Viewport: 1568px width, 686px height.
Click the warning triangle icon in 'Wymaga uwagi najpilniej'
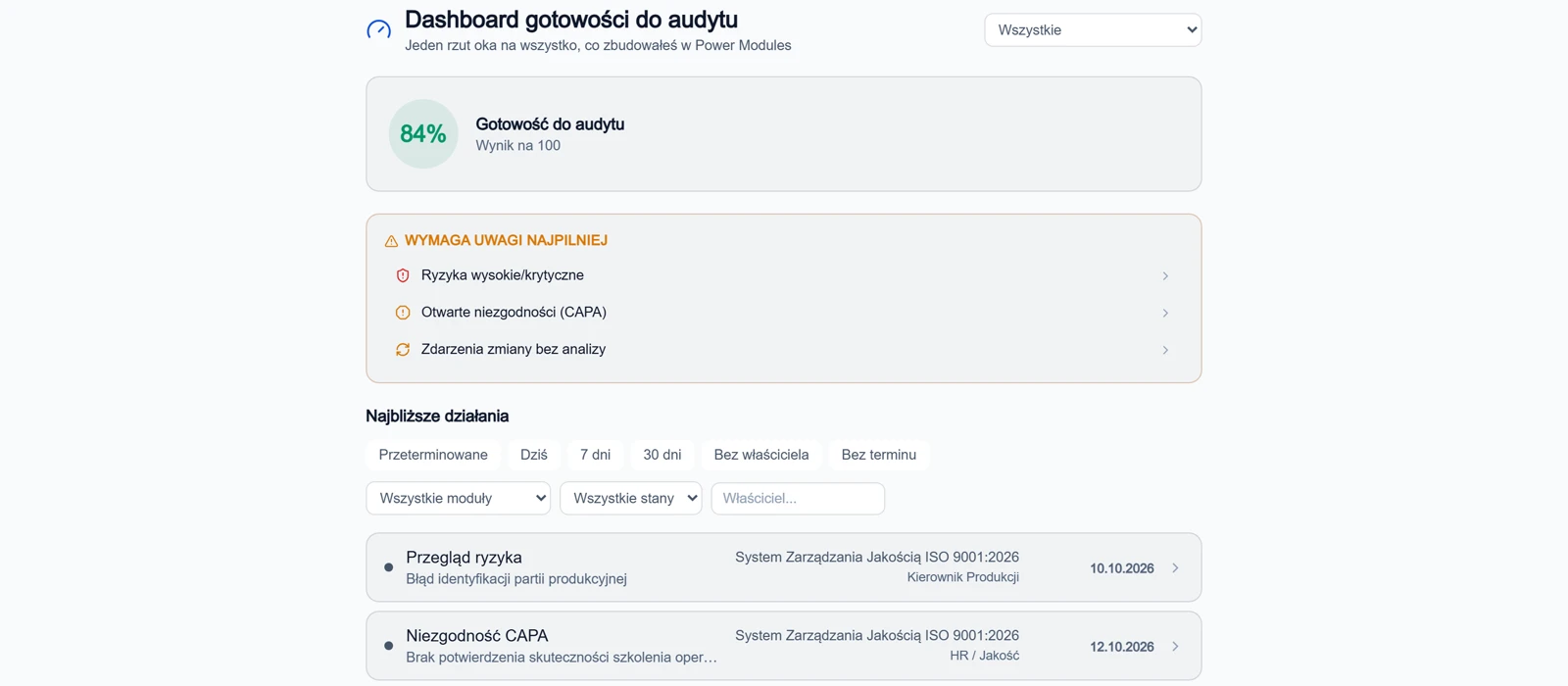[x=391, y=241]
